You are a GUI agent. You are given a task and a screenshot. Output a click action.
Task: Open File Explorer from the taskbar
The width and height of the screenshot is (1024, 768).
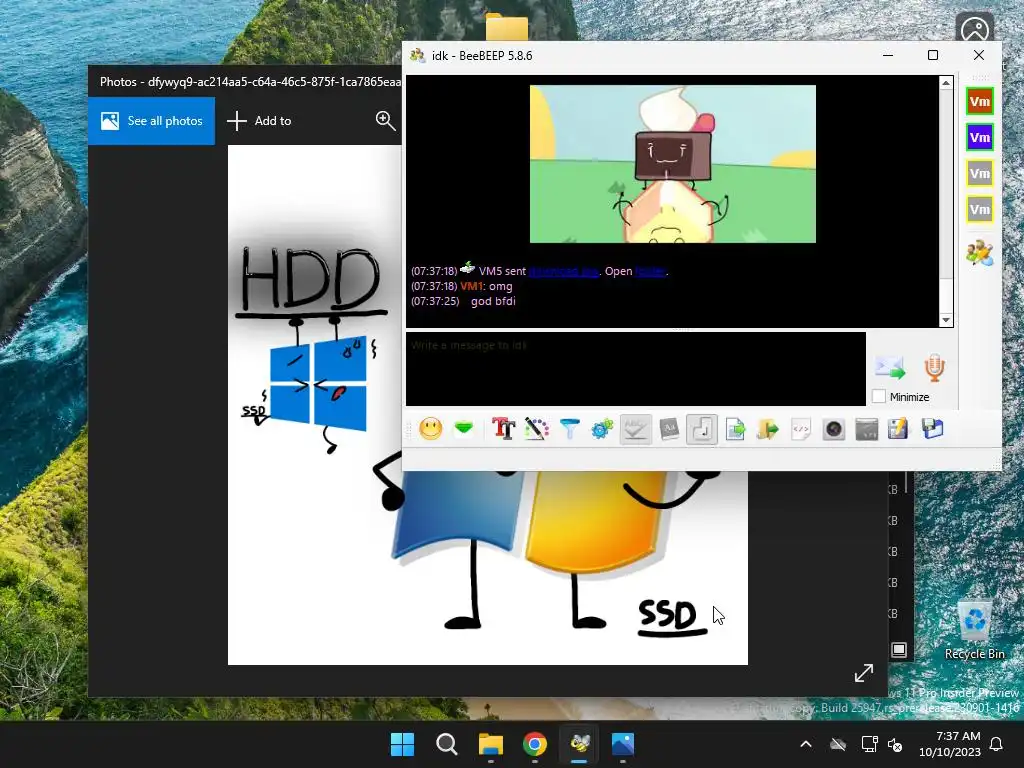[490, 744]
